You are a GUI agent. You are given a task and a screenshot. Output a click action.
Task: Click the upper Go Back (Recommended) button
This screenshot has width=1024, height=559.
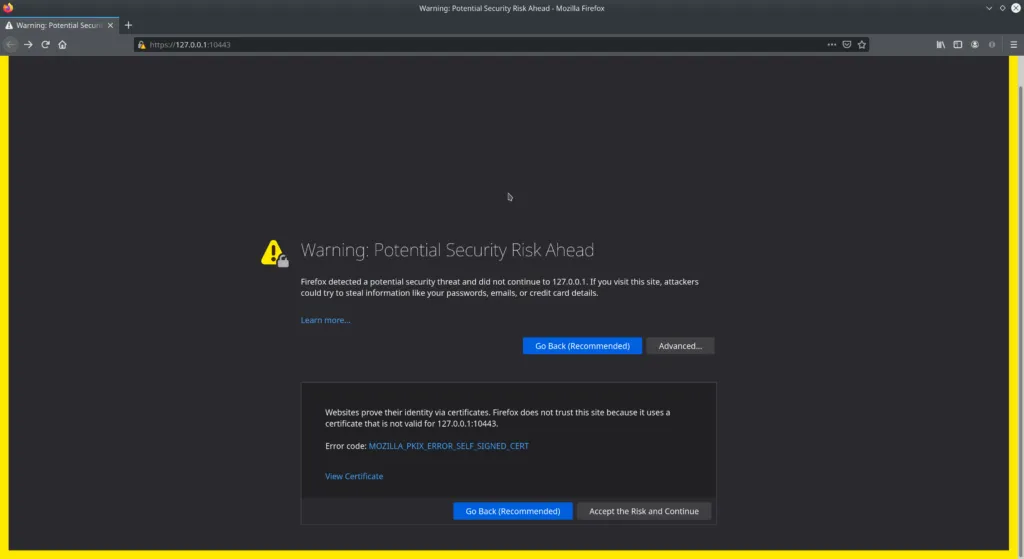click(582, 346)
